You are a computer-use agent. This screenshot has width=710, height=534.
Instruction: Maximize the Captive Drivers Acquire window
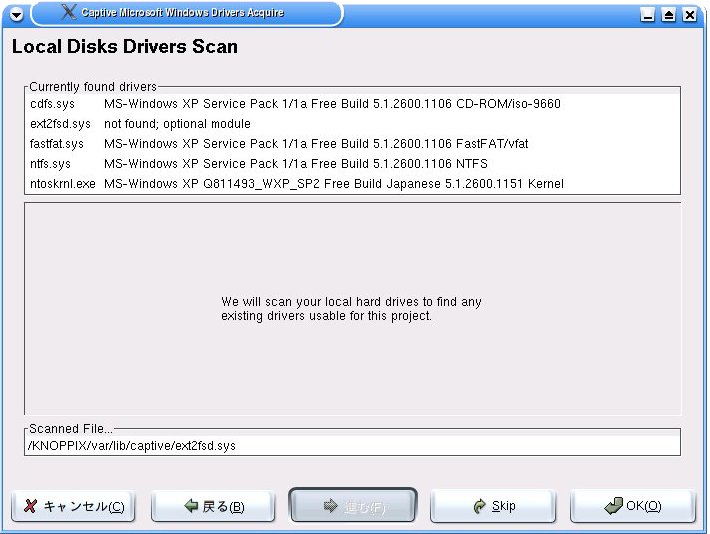point(668,15)
